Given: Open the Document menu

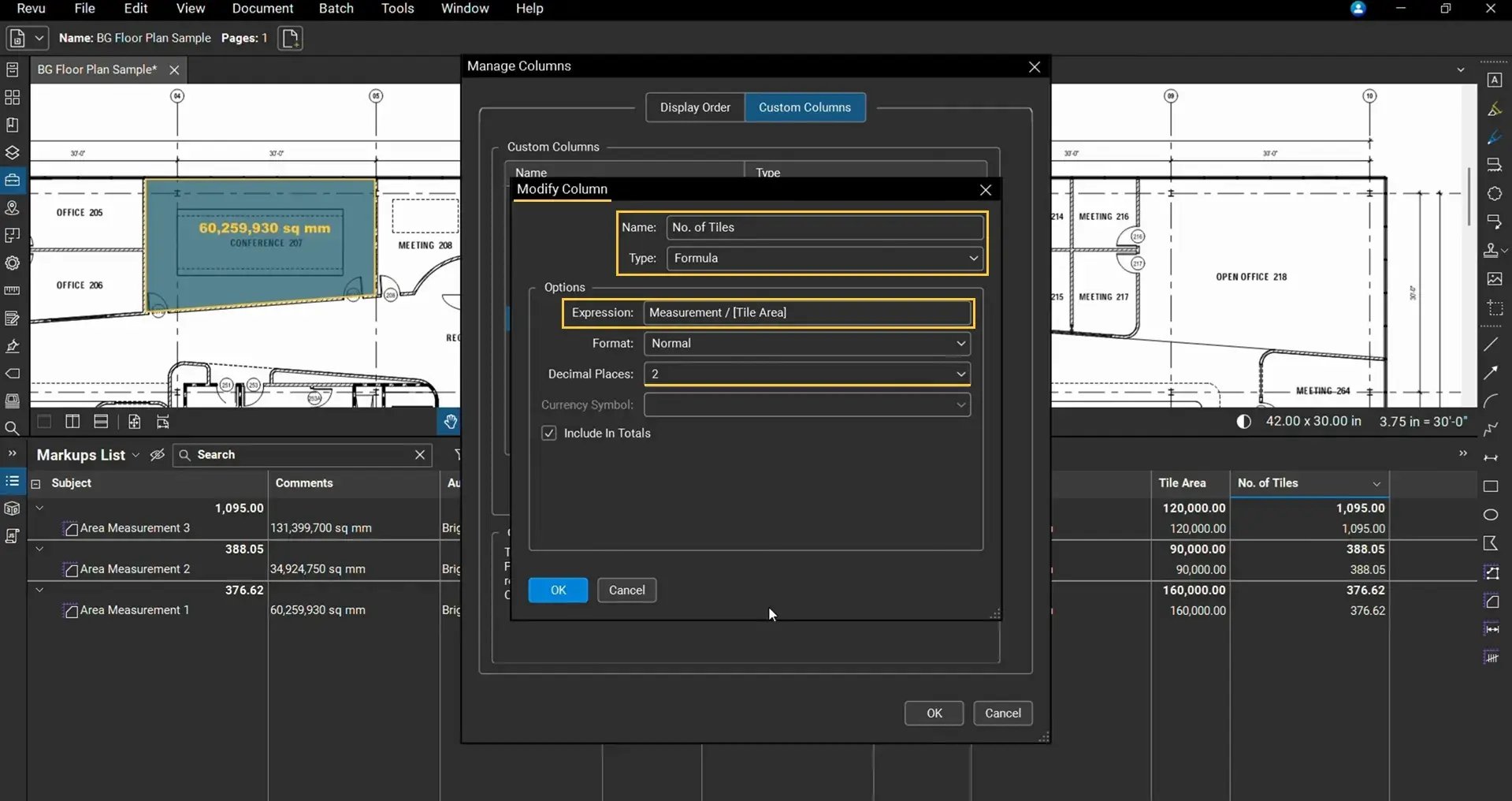Looking at the screenshot, I should (x=262, y=9).
